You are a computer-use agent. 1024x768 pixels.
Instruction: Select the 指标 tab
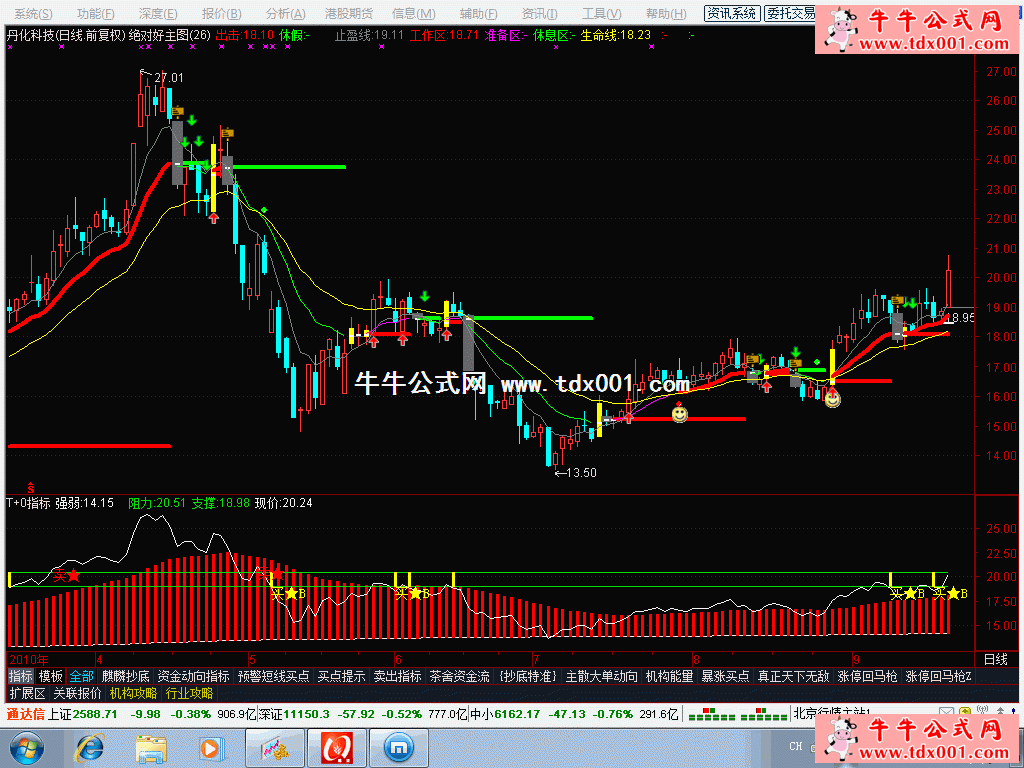pyautogui.click(x=20, y=676)
